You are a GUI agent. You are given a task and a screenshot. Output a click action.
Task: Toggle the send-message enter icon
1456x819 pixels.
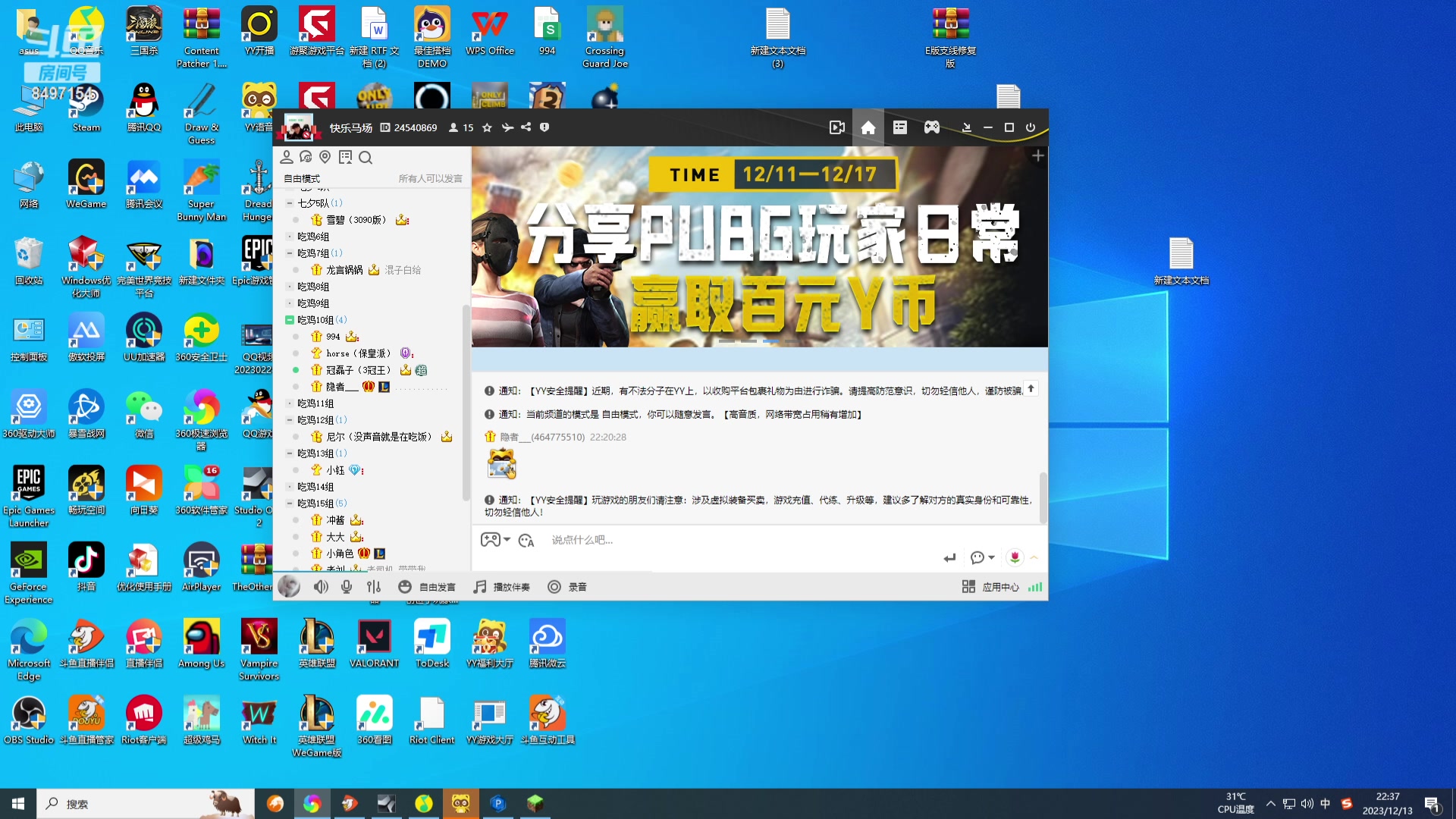tap(949, 557)
